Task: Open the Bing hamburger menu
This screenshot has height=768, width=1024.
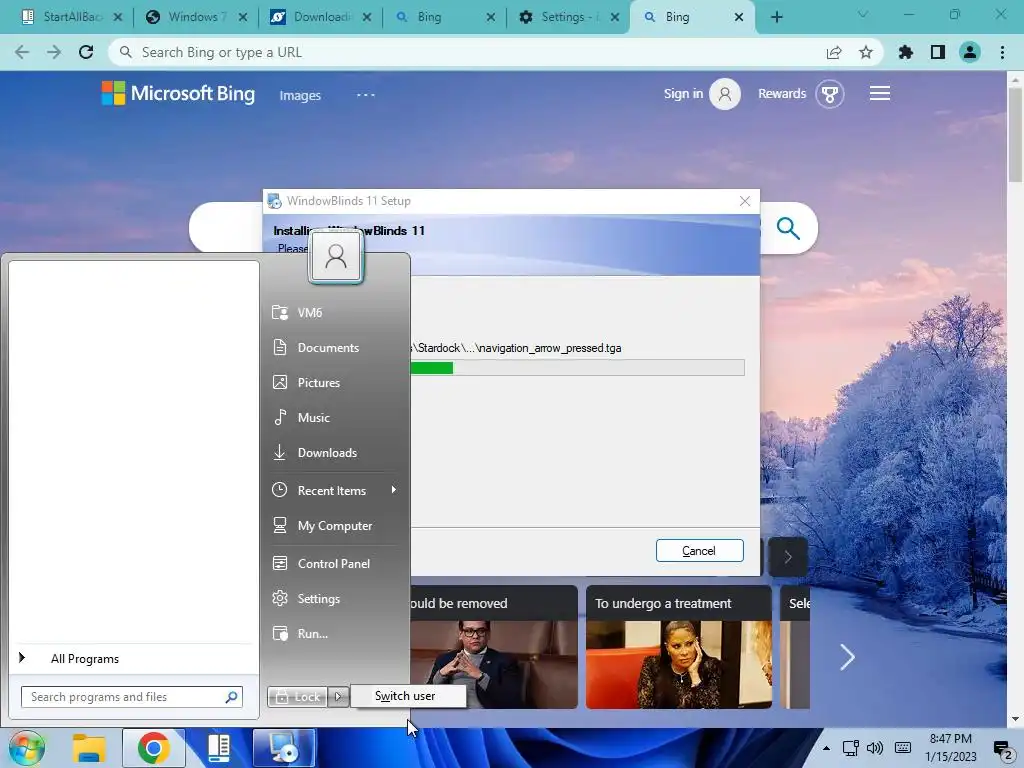Action: 880,93
